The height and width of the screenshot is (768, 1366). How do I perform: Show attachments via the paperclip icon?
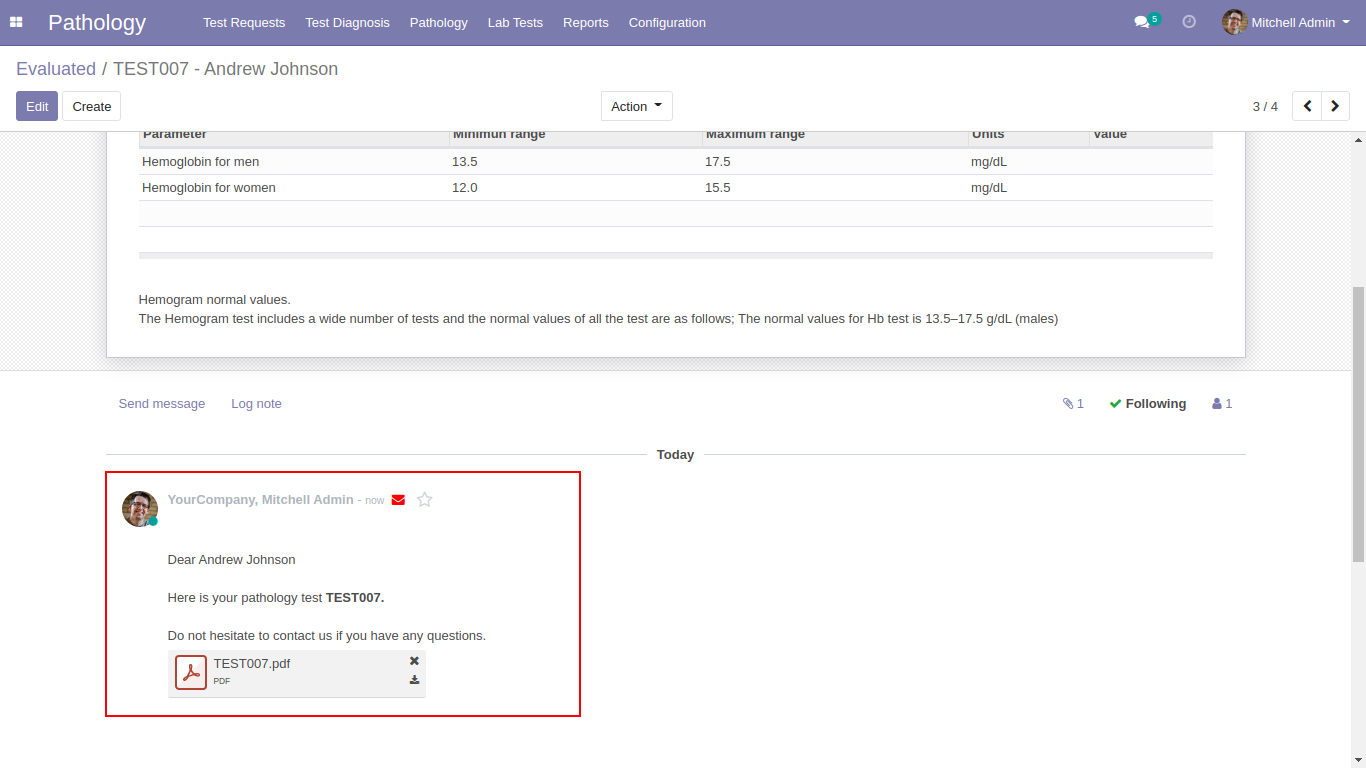tap(1072, 404)
